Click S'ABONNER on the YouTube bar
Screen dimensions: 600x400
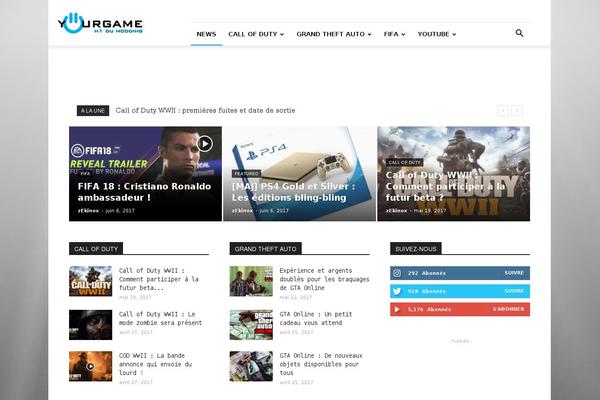(x=508, y=309)
